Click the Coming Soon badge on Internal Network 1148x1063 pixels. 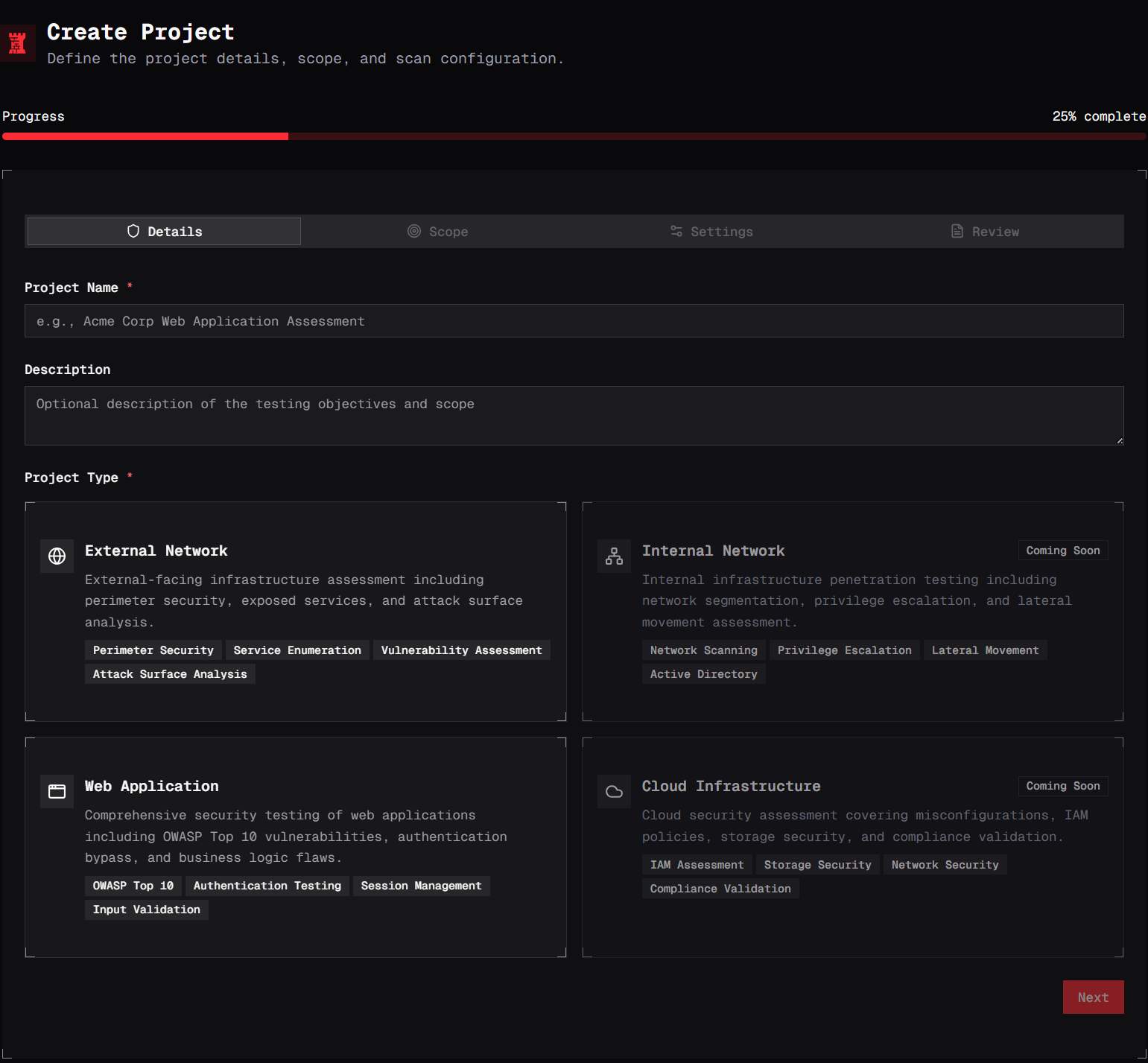(x=1062, y=550)
